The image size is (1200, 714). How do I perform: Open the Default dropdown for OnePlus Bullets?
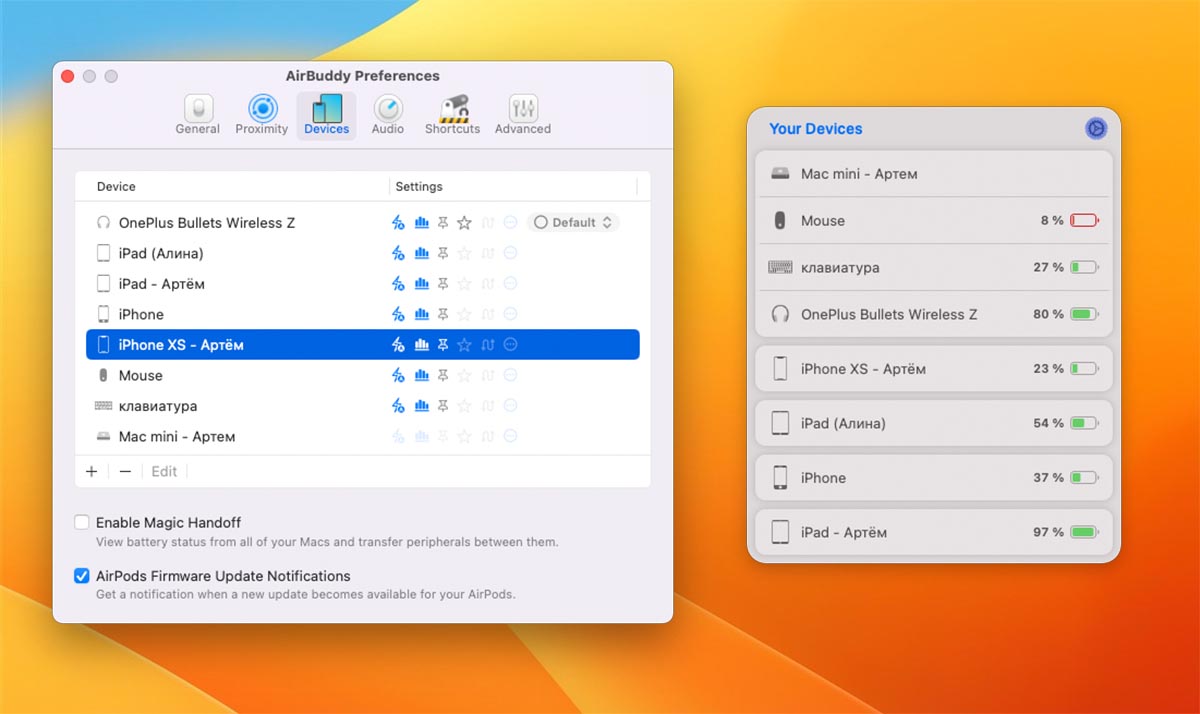pyautogui.click(x=573, y=223)
